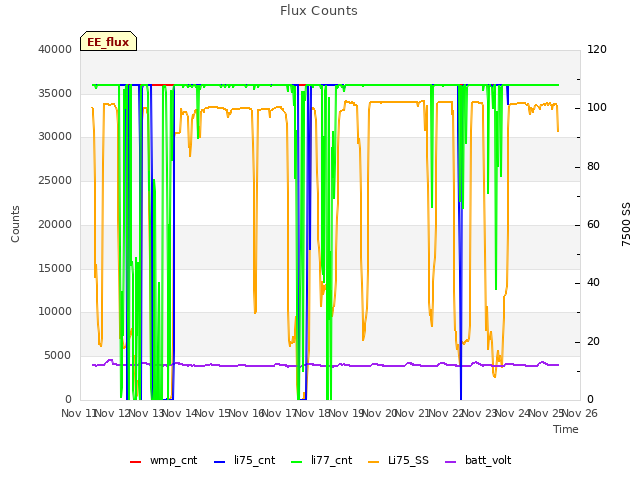Viewport: 640px width, 480px height.
Task: Click the Flux Counts chart title
Action: [319, 11]
